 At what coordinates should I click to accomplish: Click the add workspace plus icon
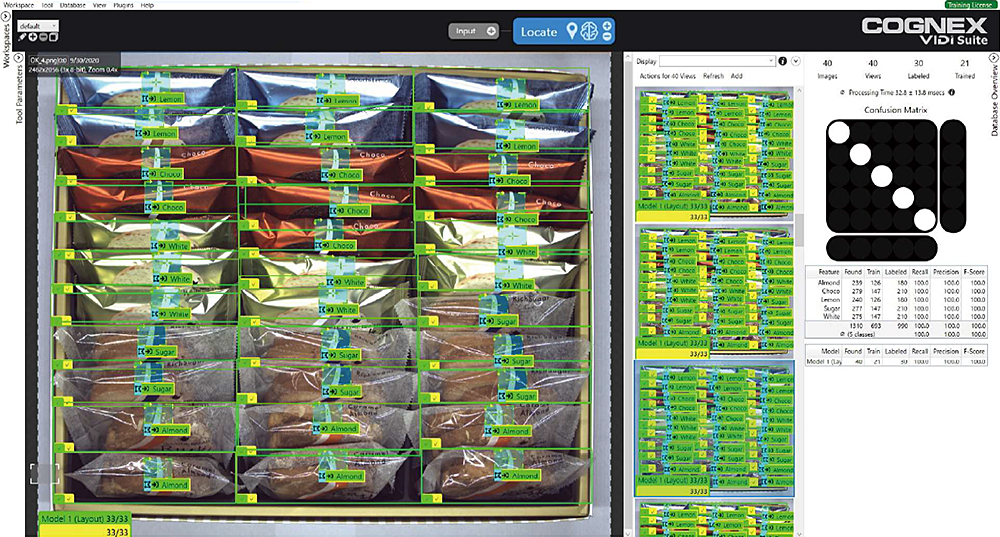pos(33,37)
